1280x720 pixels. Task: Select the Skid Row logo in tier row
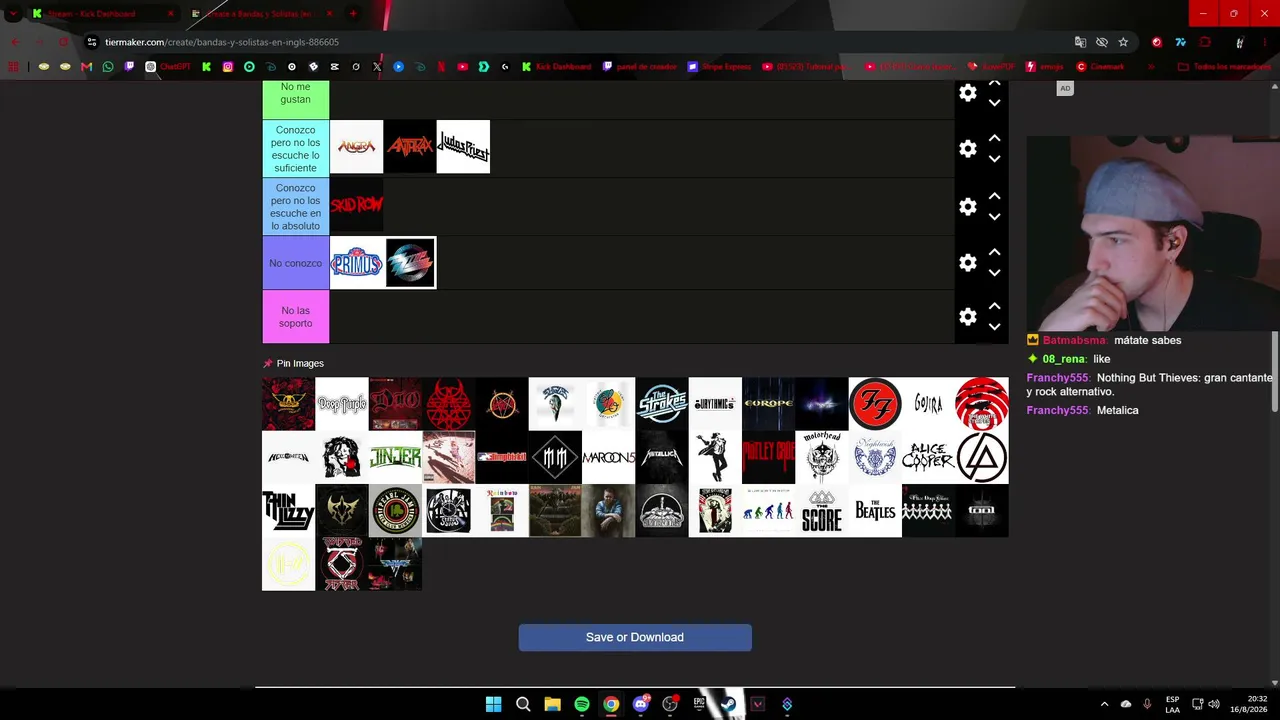pyautogui.click(x=357, y=205)
